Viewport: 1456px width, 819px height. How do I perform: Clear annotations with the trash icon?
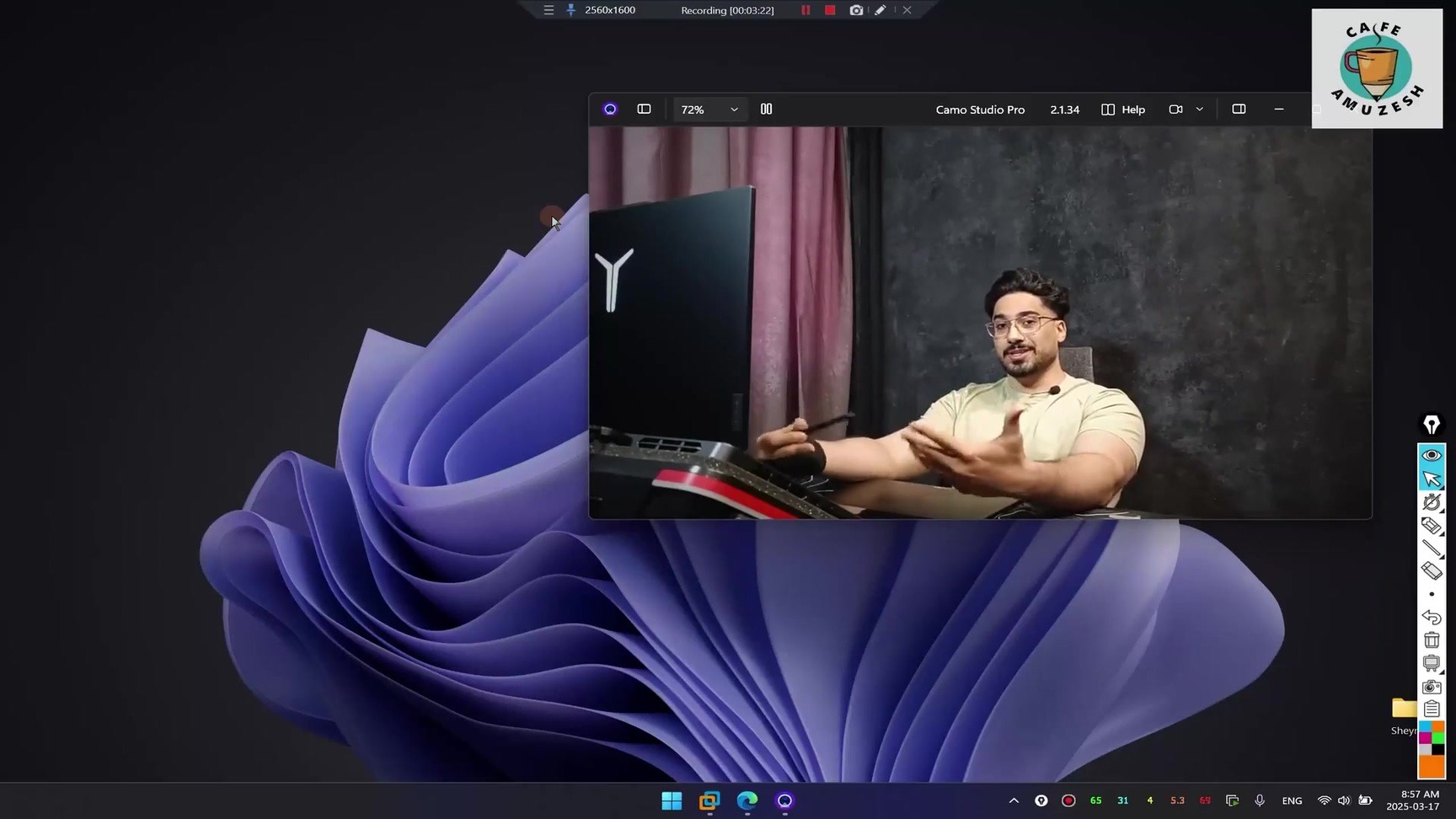tap(1432, 640)
